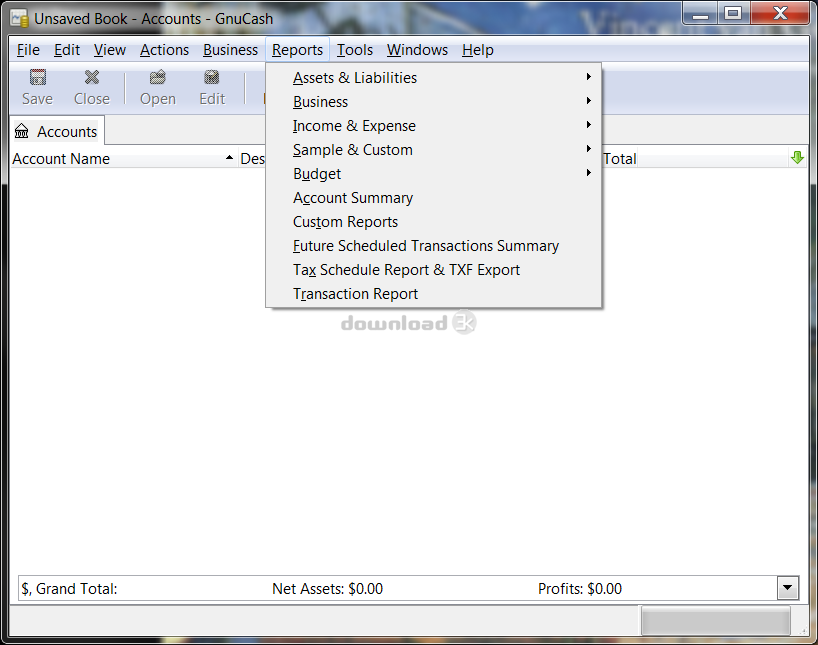The height and width of the screenshot is (645, 818).
Task: Click the bank icon on Accounts tab
Action: click(22, 131)
